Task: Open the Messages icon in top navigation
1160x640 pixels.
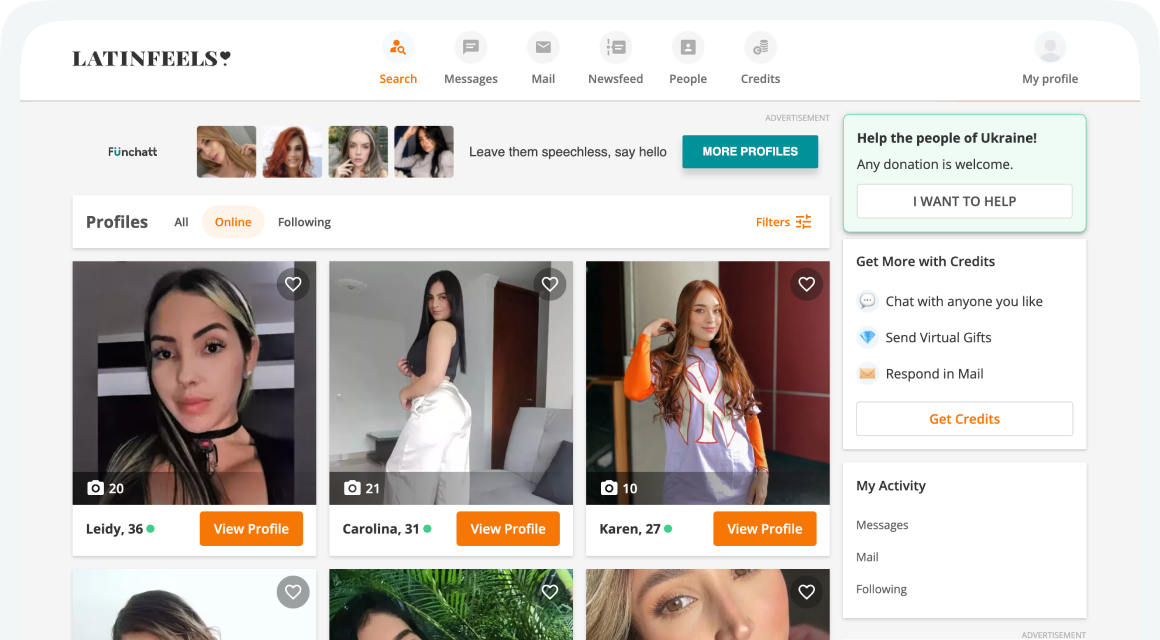Action: 470,47
